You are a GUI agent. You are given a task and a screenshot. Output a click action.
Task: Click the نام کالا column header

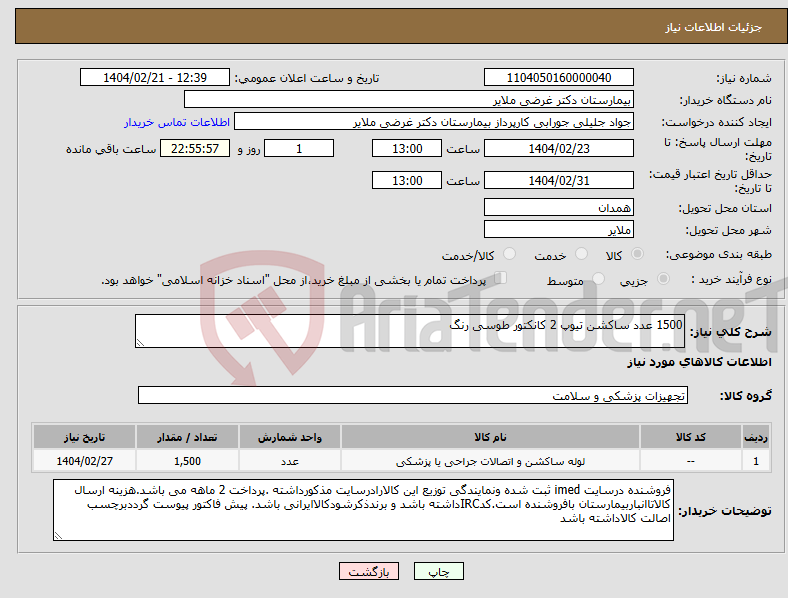(490, 437)
